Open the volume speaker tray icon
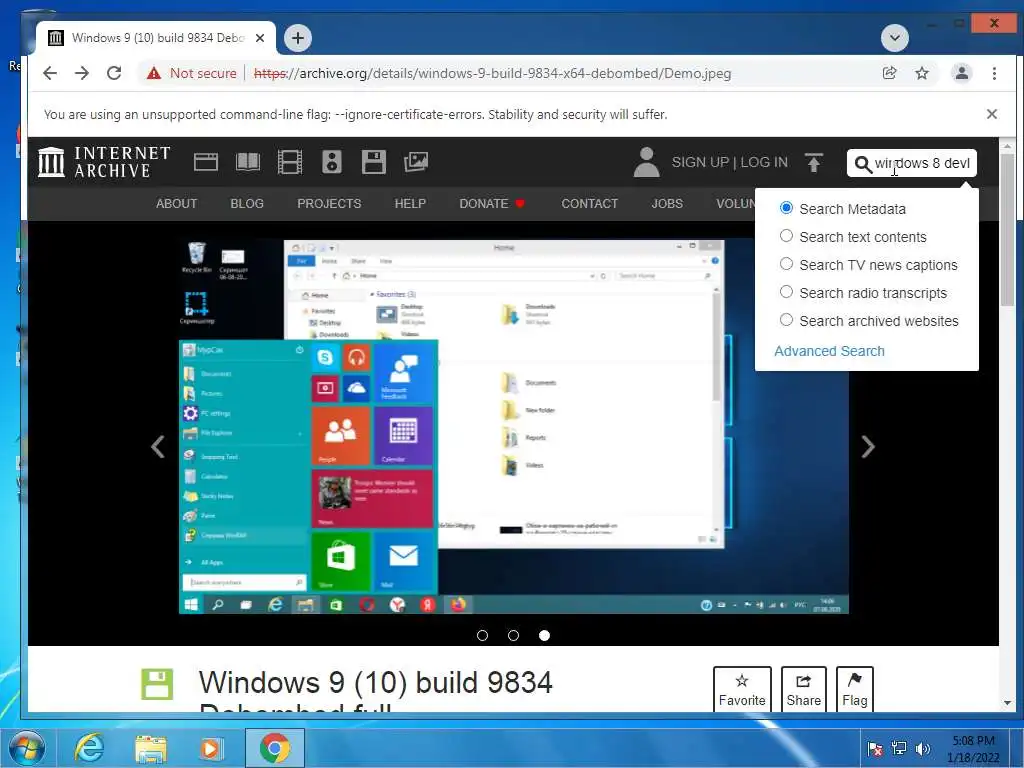Viewport: 1024px width, 768px height. 923,748
